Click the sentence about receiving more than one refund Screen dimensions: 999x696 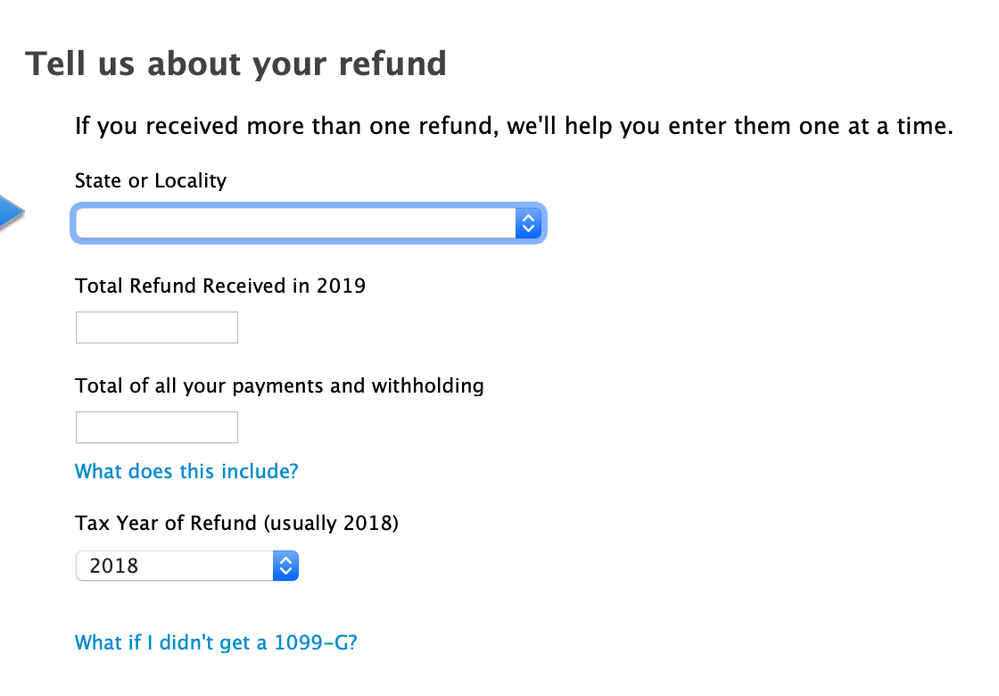[x=514, y=126]
